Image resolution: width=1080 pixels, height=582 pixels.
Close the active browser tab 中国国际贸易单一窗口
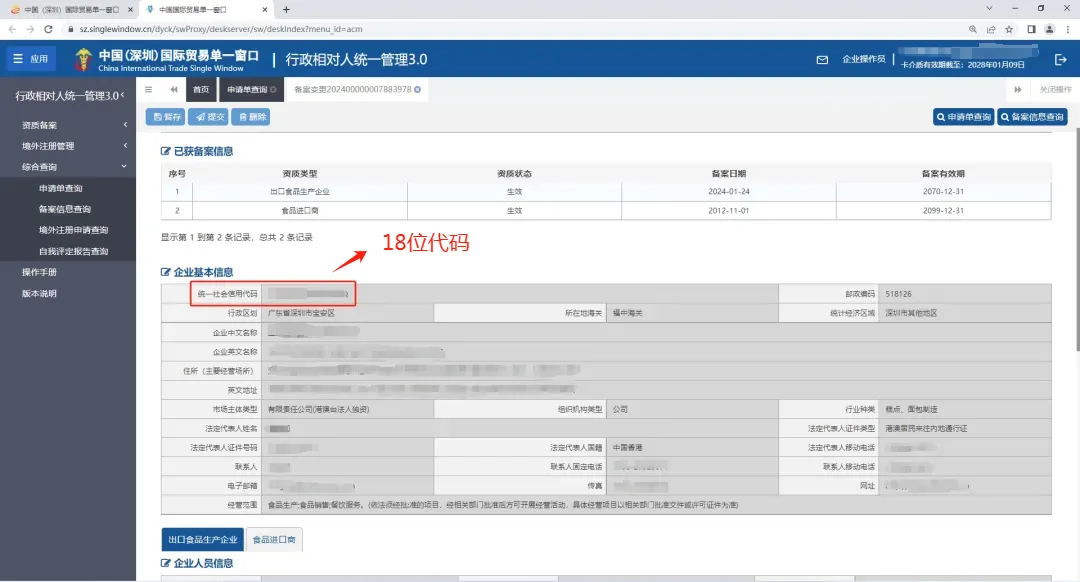[265, 10]
